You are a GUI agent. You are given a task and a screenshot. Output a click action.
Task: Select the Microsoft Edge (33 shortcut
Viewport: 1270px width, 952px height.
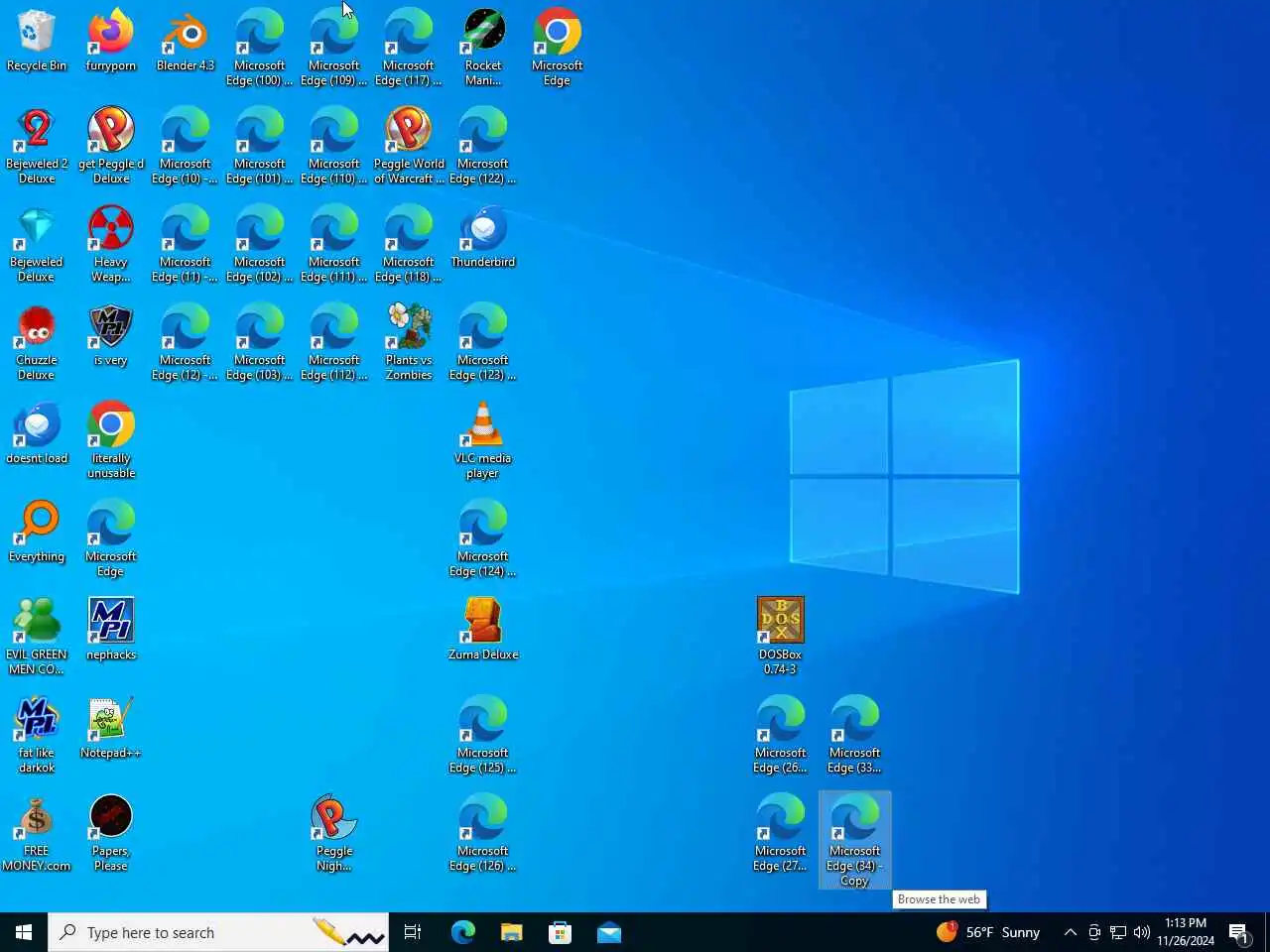coord(855,735)
